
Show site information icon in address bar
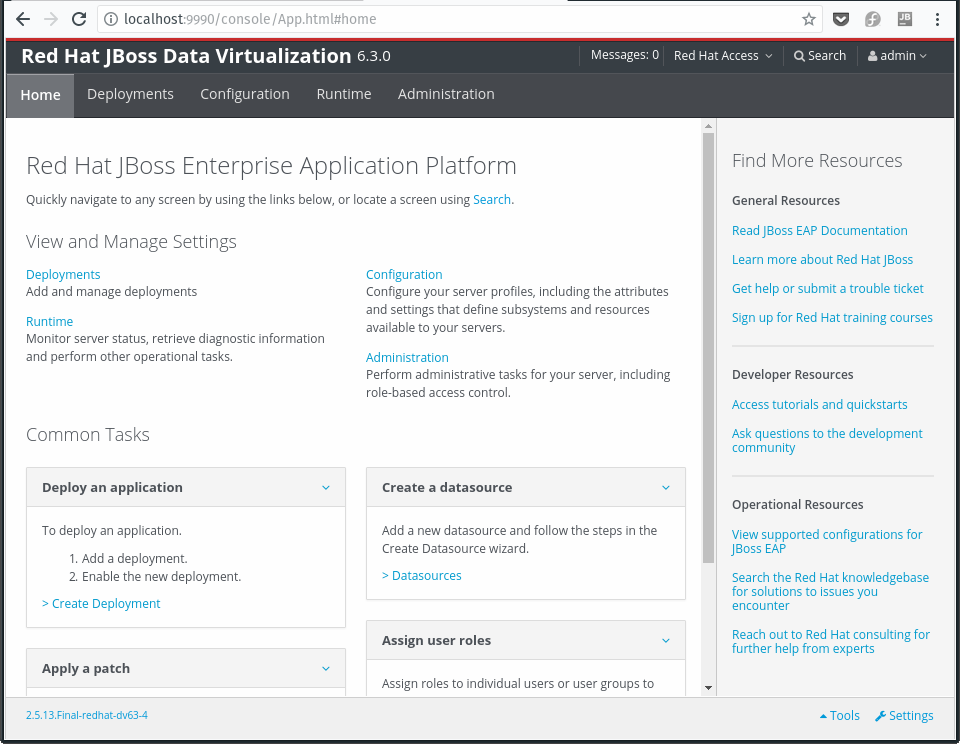pyautogui.click(x=111, y=19)
